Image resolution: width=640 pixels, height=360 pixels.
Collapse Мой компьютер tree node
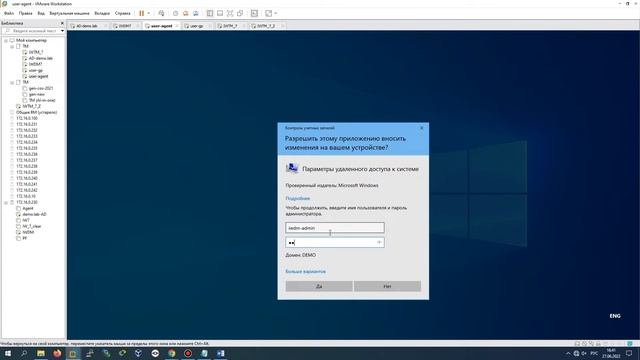pyautogui.click(x=6, y=40)
